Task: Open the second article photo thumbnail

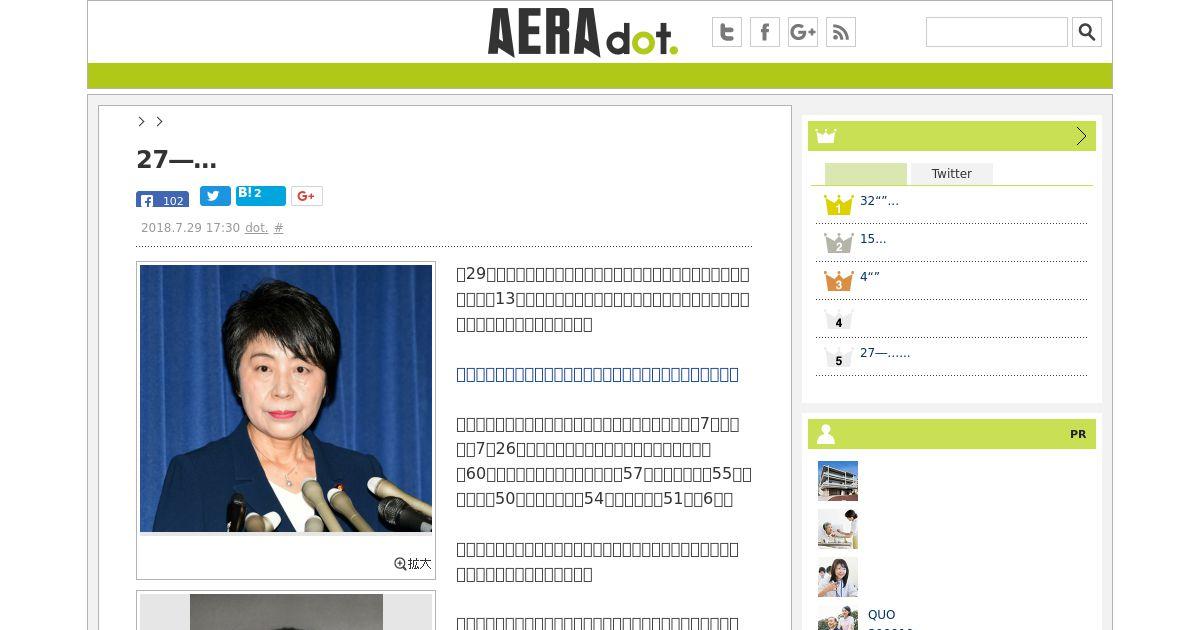Action: (x=286, y=611)
